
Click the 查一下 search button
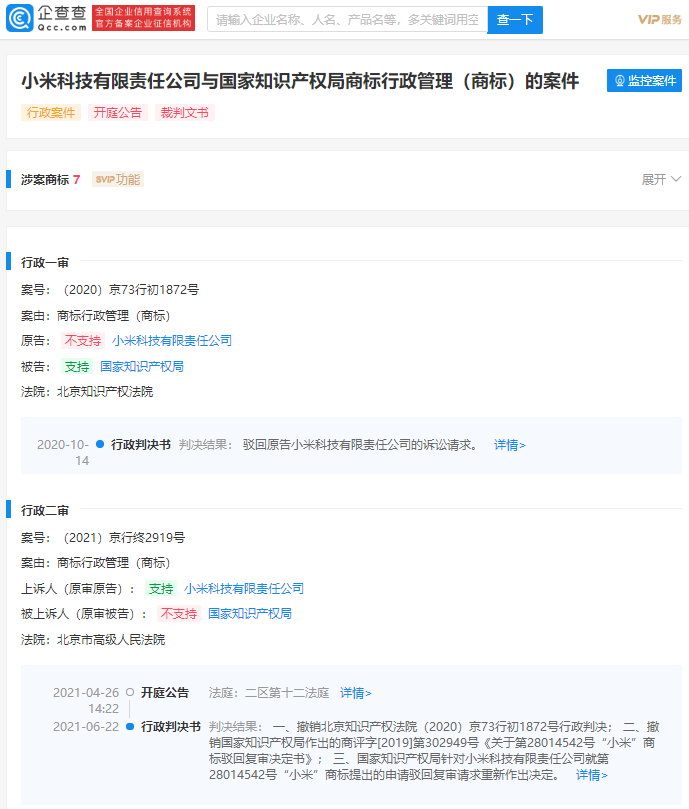[x=515, y=19]
